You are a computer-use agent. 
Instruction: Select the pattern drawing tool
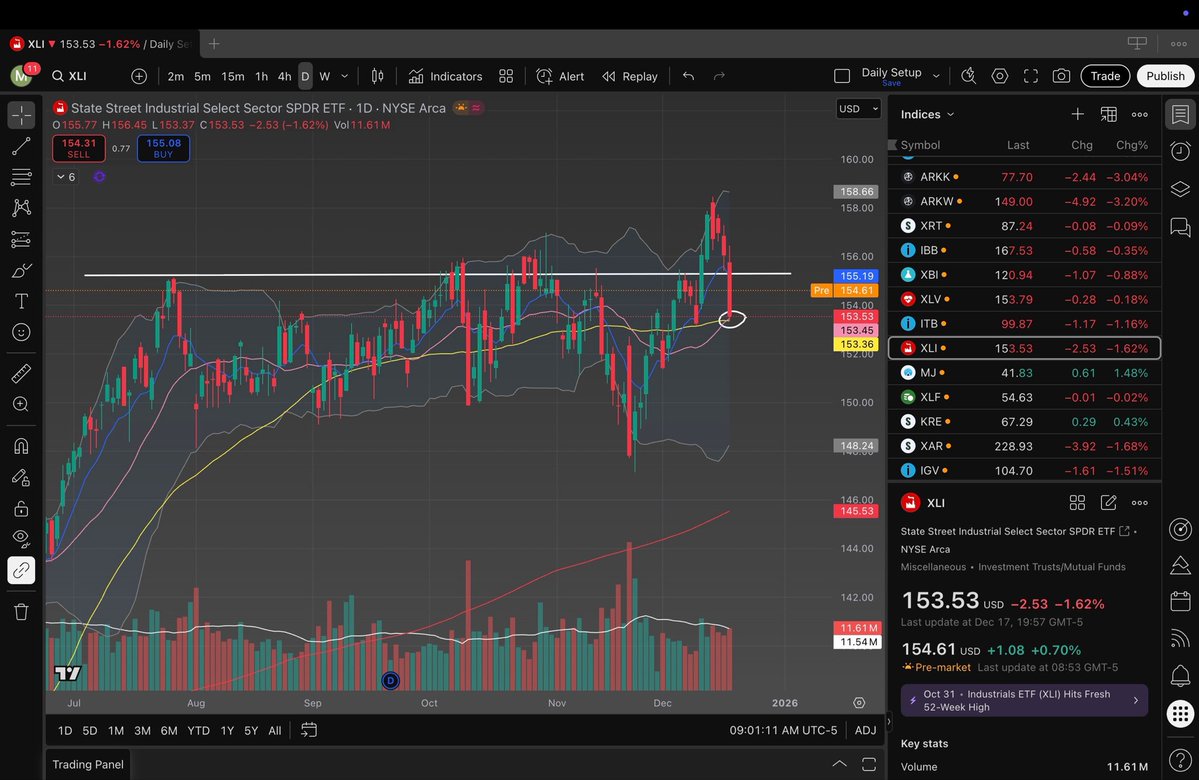click(21, 208)
